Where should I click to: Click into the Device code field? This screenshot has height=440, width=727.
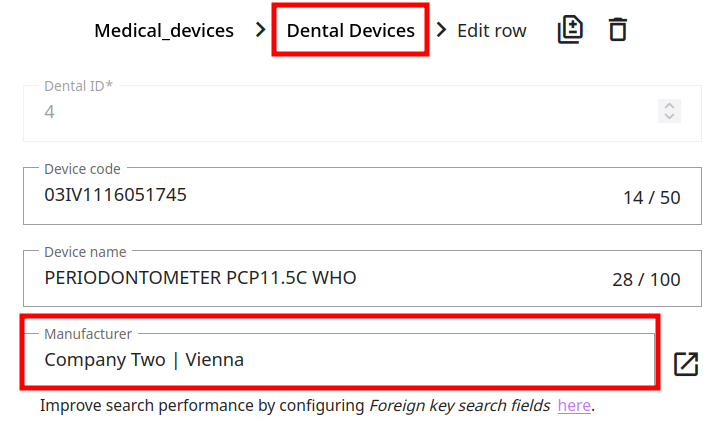(320, 196)
